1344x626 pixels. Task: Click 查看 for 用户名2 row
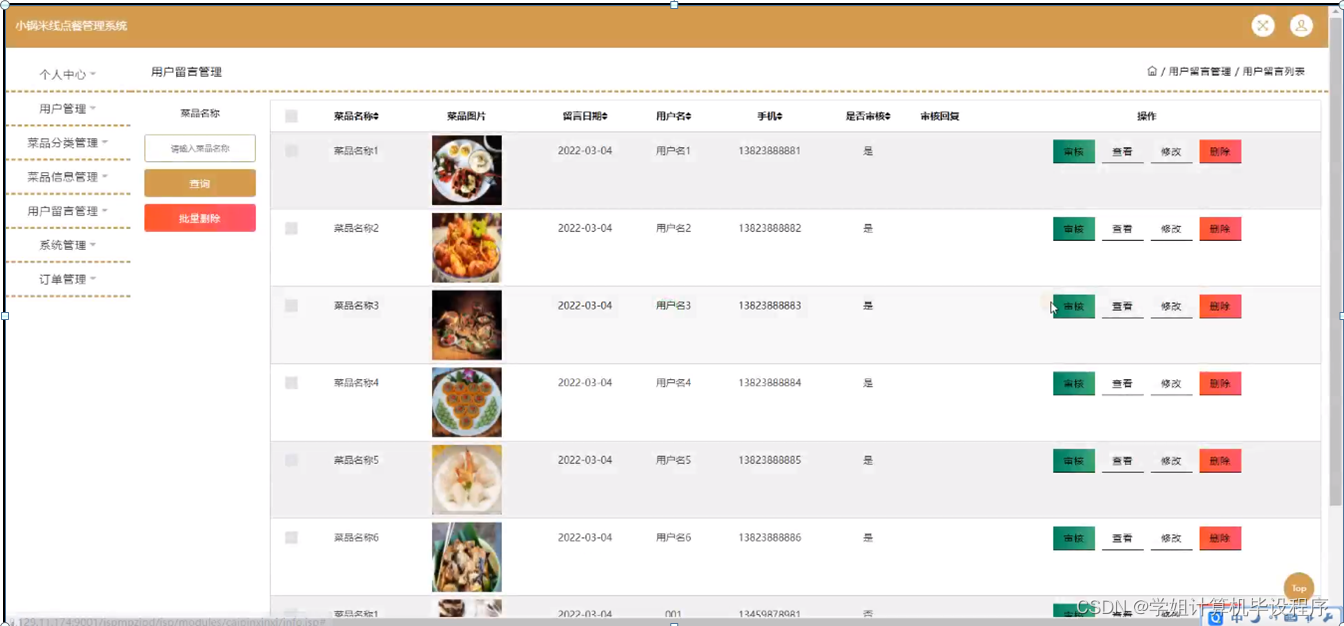click(x=1122, y=229)
